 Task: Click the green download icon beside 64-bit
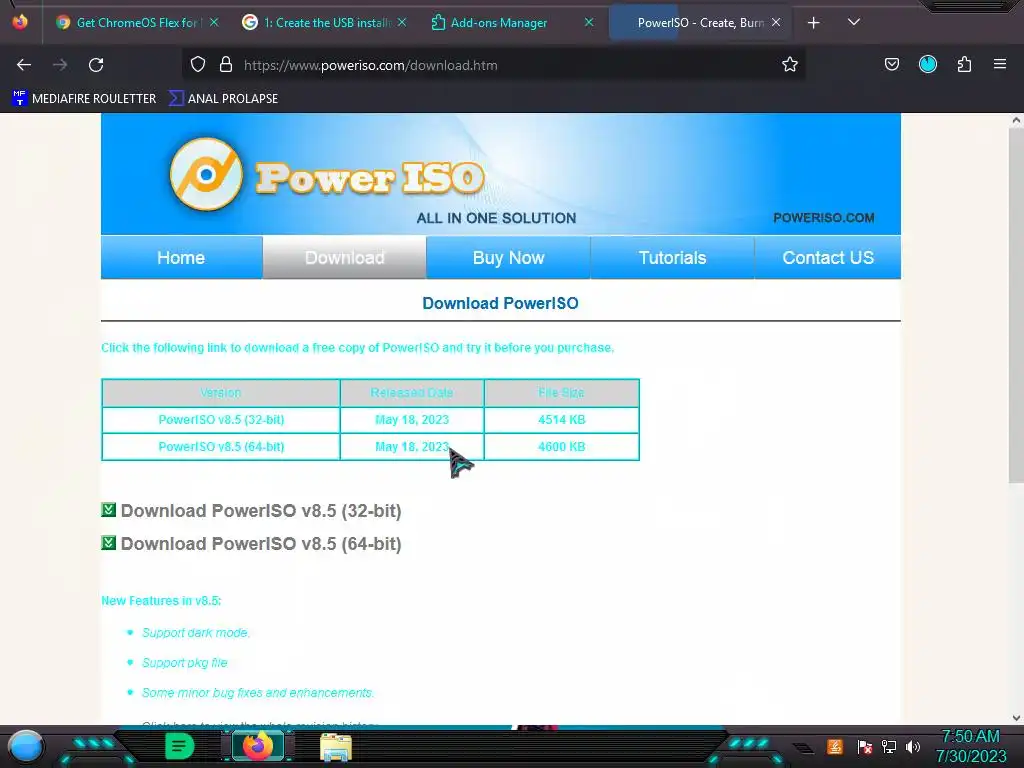pos(108,543)
